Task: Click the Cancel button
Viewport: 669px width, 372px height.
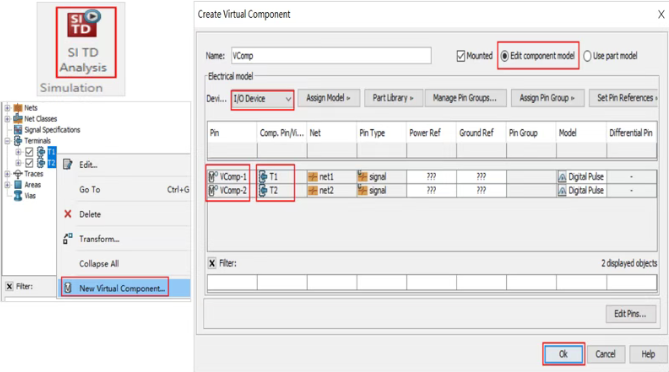Action: tap(605, 354)
